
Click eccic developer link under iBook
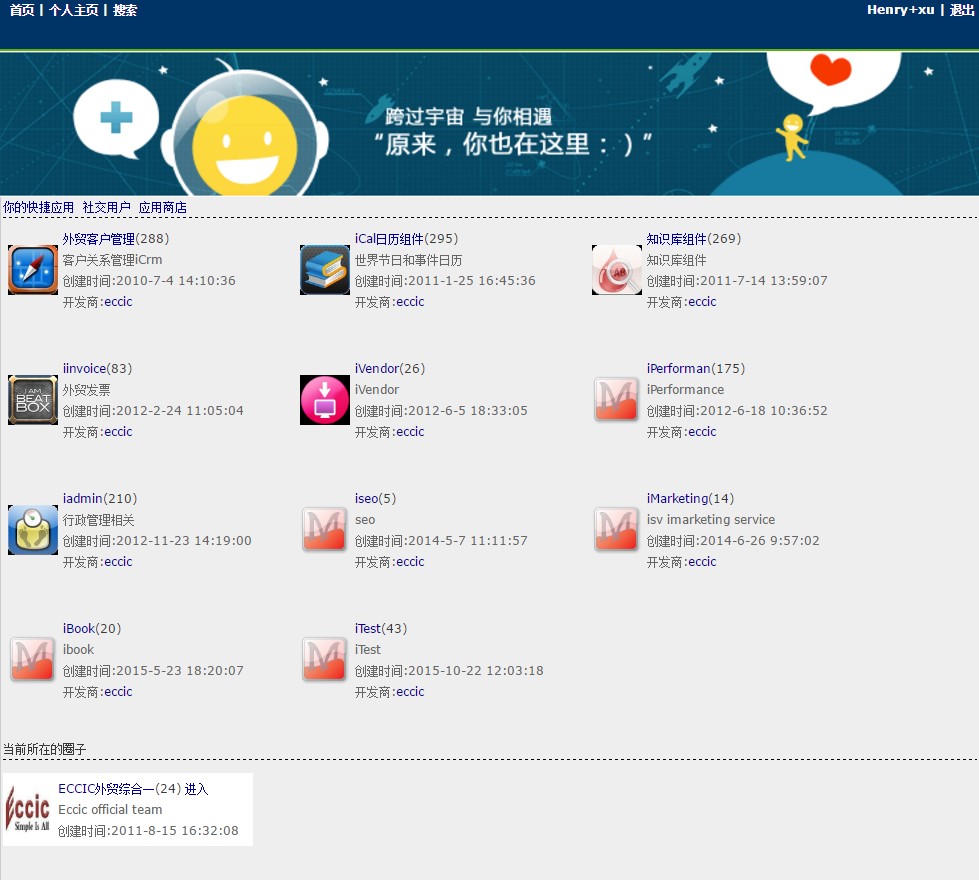coord(118,691)
